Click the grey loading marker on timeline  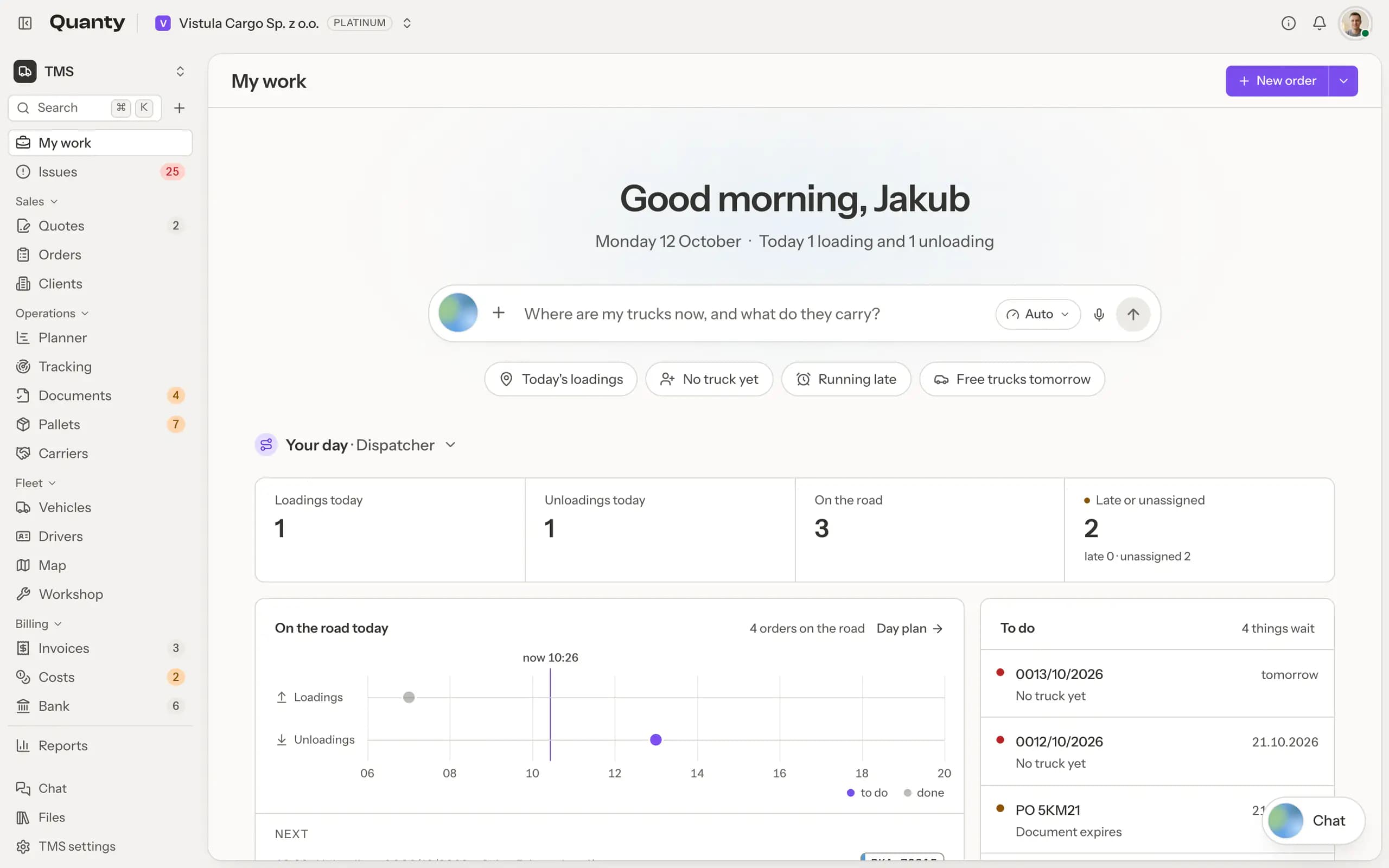(x=409, y=697)
